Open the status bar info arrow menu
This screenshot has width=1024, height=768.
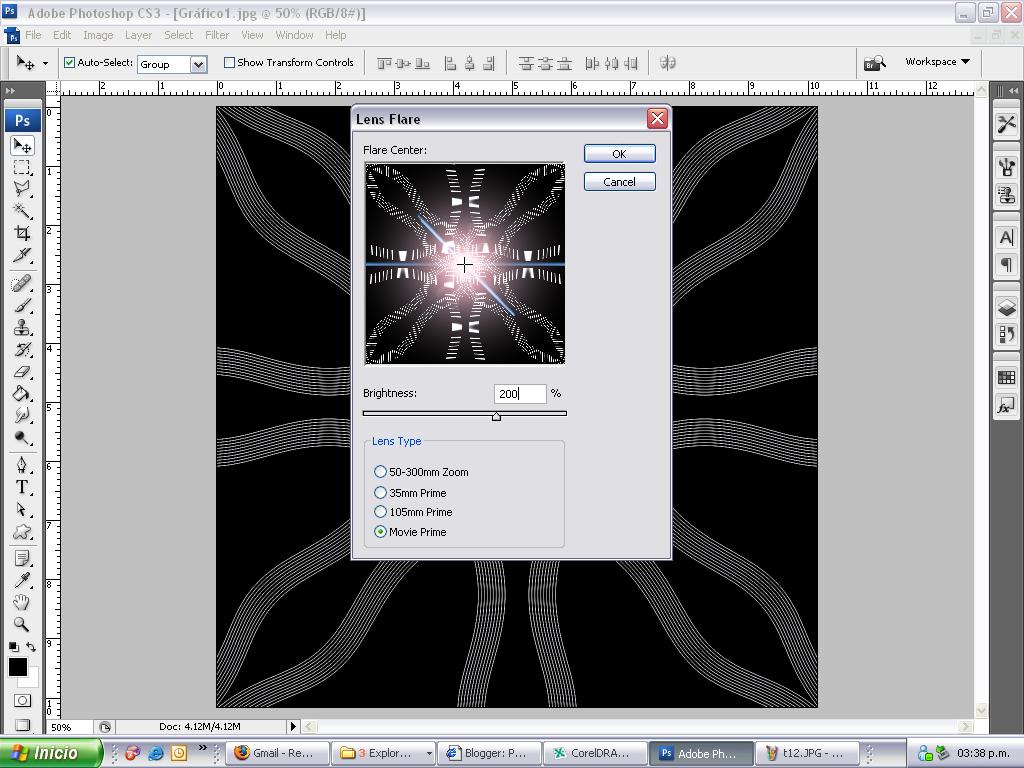pyautogui.click(x=293, y=726)
